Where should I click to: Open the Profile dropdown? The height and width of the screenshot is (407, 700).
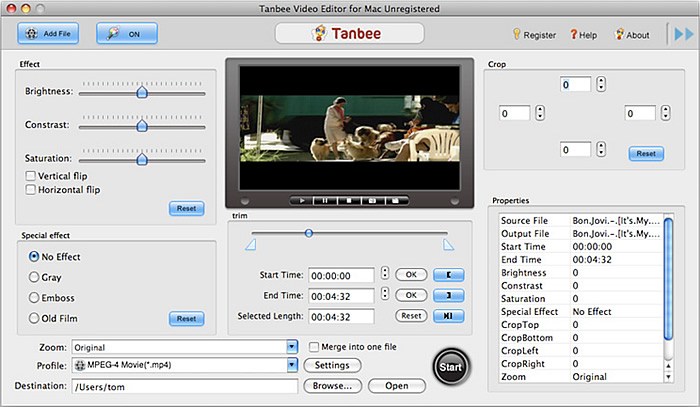pos(292,365)
